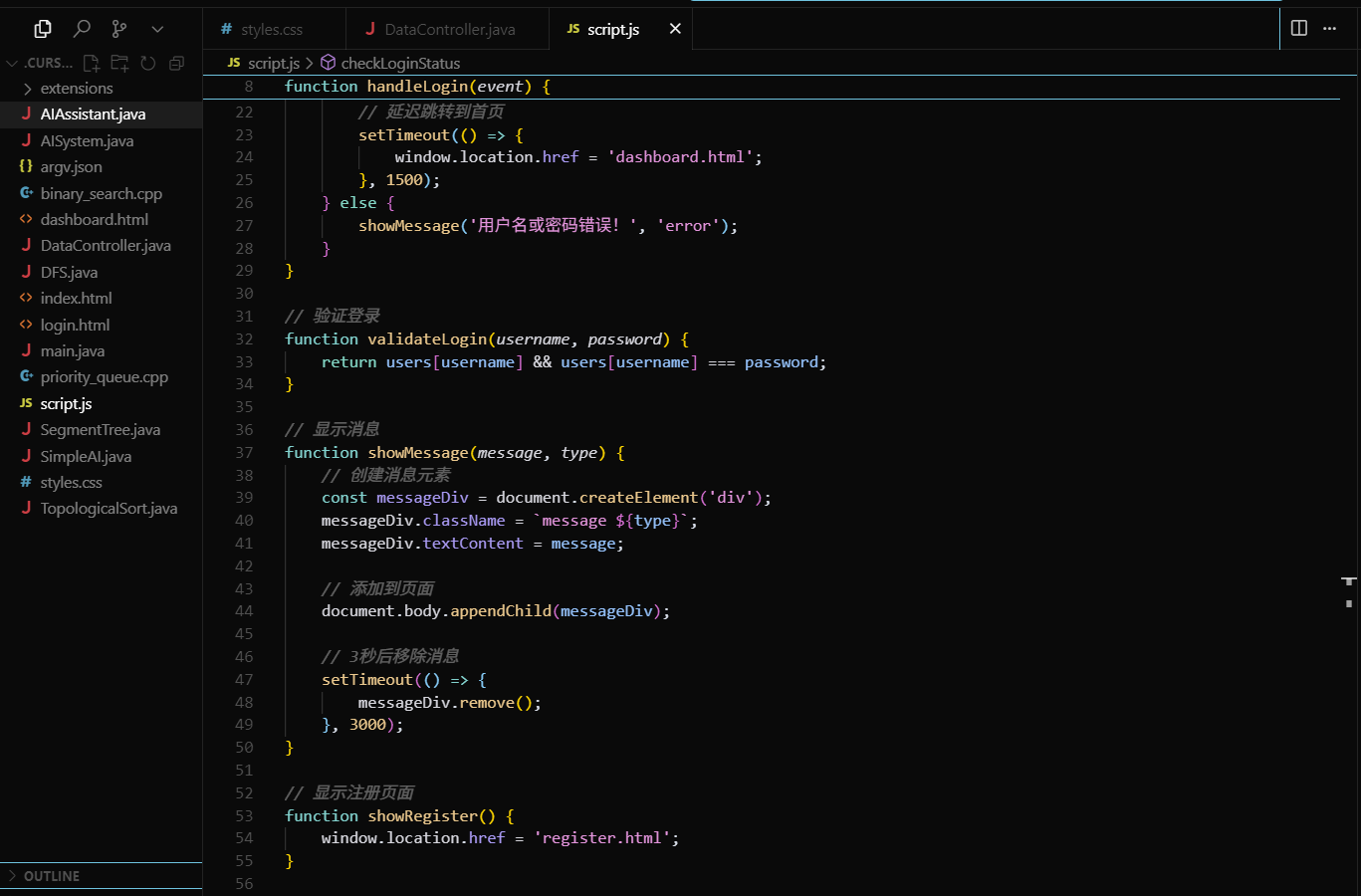Image resolution: width=1361 pixels, height=896 pixels.
Task: Click Java icon beside SegmentTree.java
Action: click(x=26, y=429)
